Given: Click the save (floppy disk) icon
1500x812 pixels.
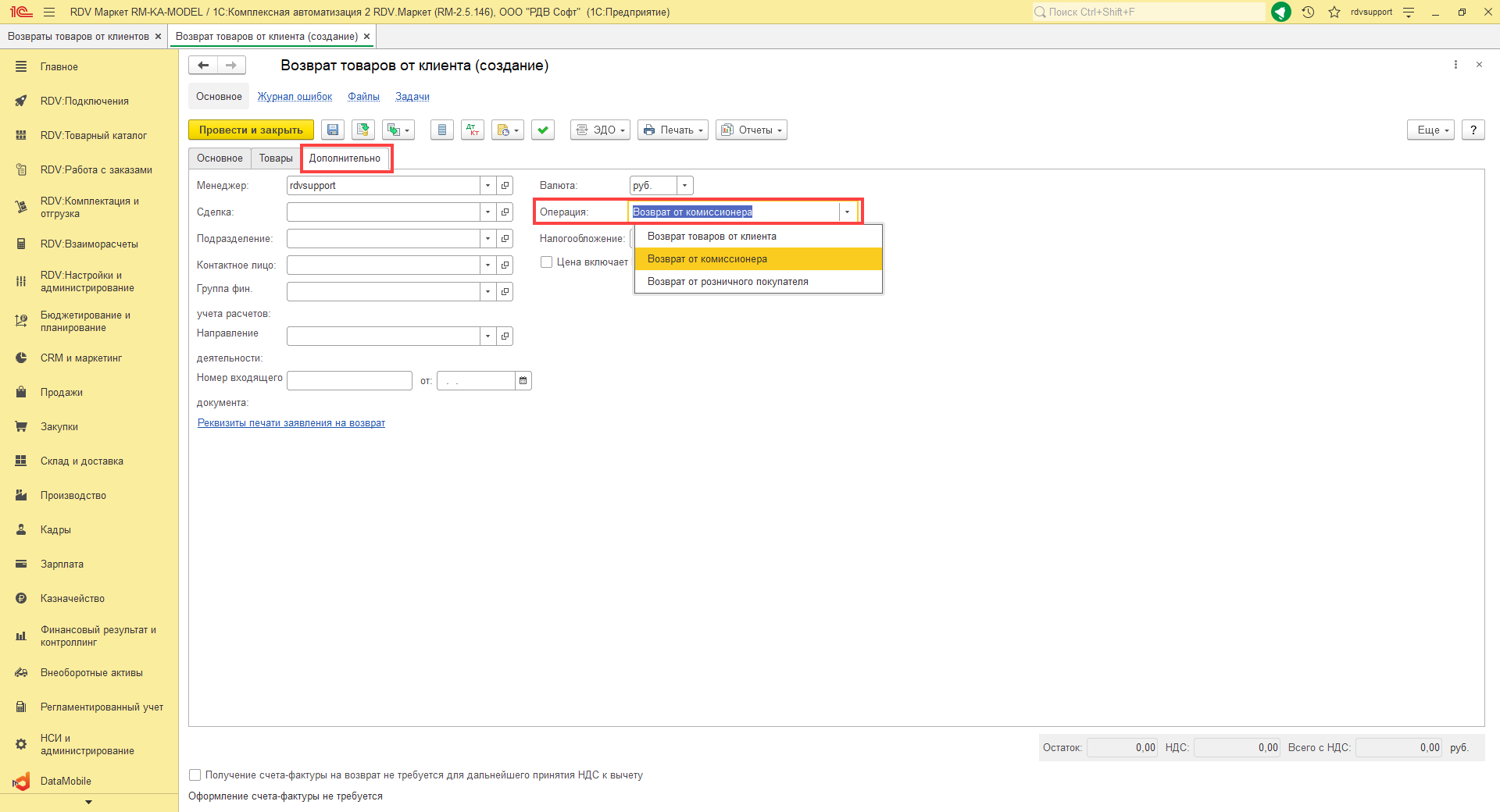Looking at the screenshot, I should (333, 130).
